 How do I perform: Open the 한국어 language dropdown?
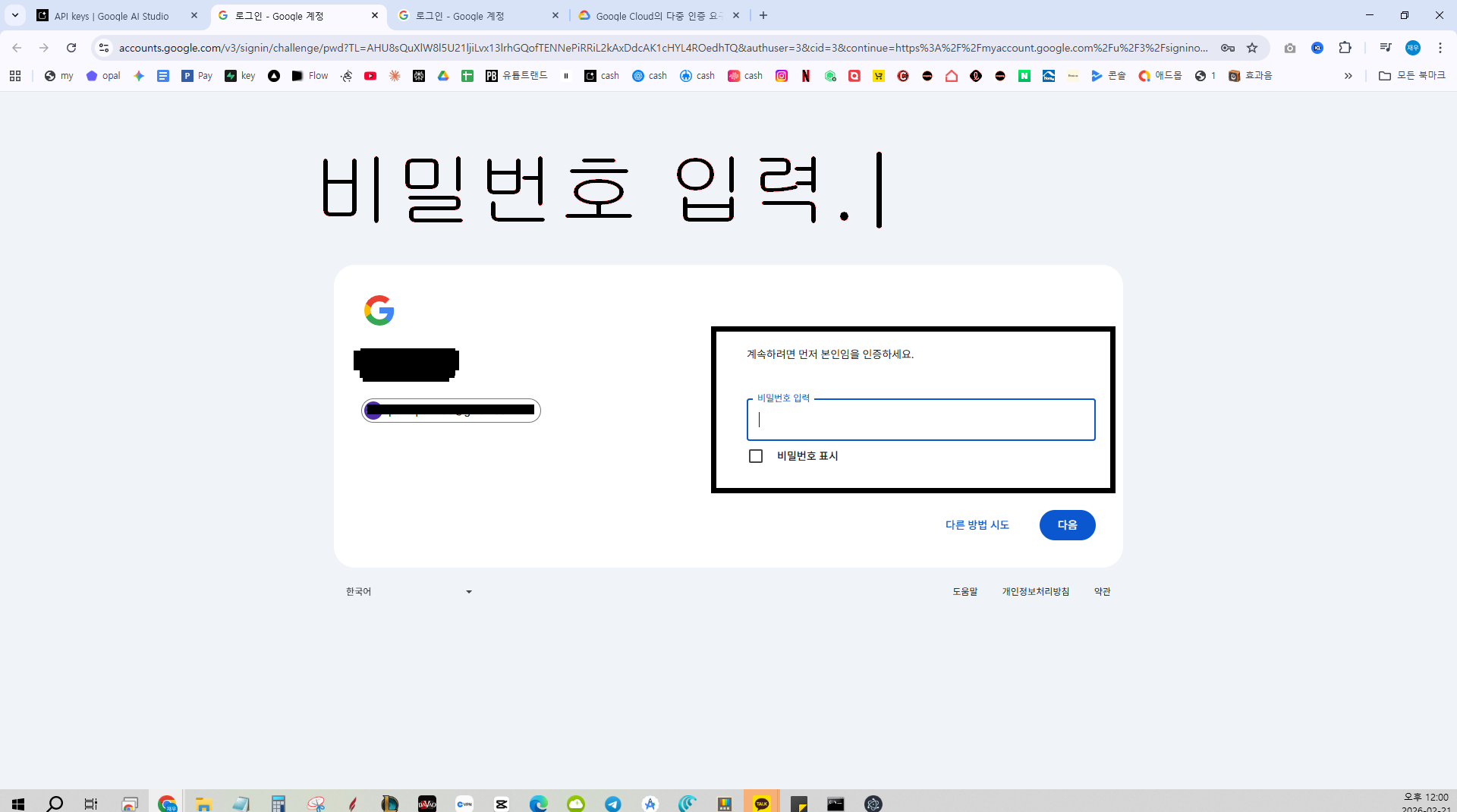point(409,592)
